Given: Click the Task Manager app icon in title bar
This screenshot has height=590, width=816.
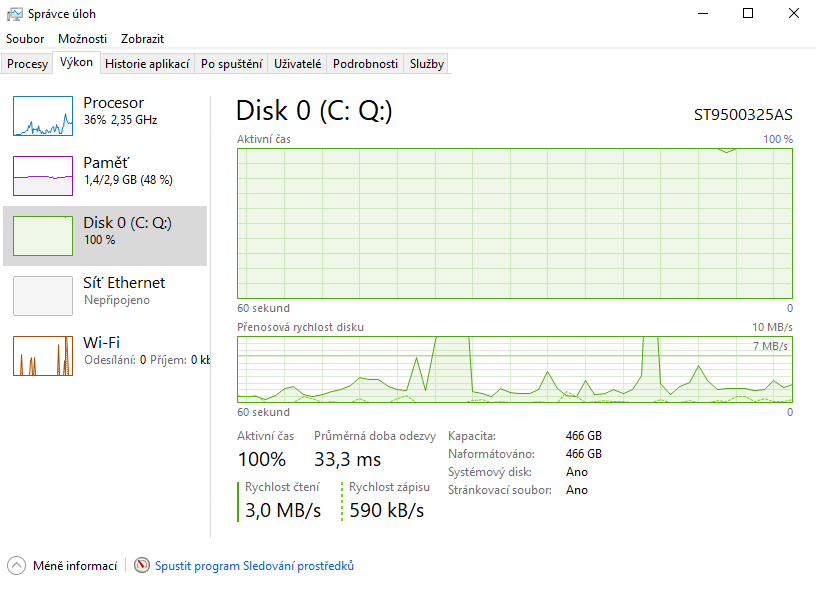Looking at the screenshot, I should pyautogui.click(x=13, y=14).
